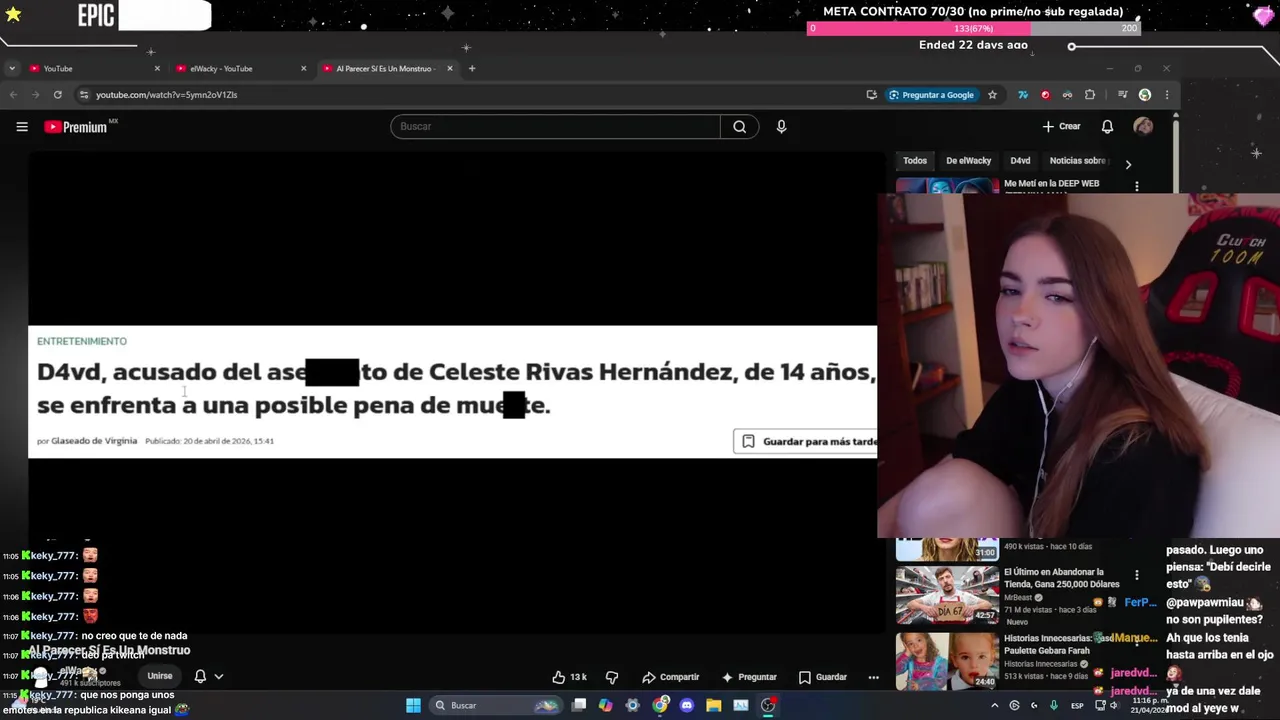Open the tab search dropdown arrow
This screenshot has width=1280, height=720.
pyautogui.click(x=11, y=68)
